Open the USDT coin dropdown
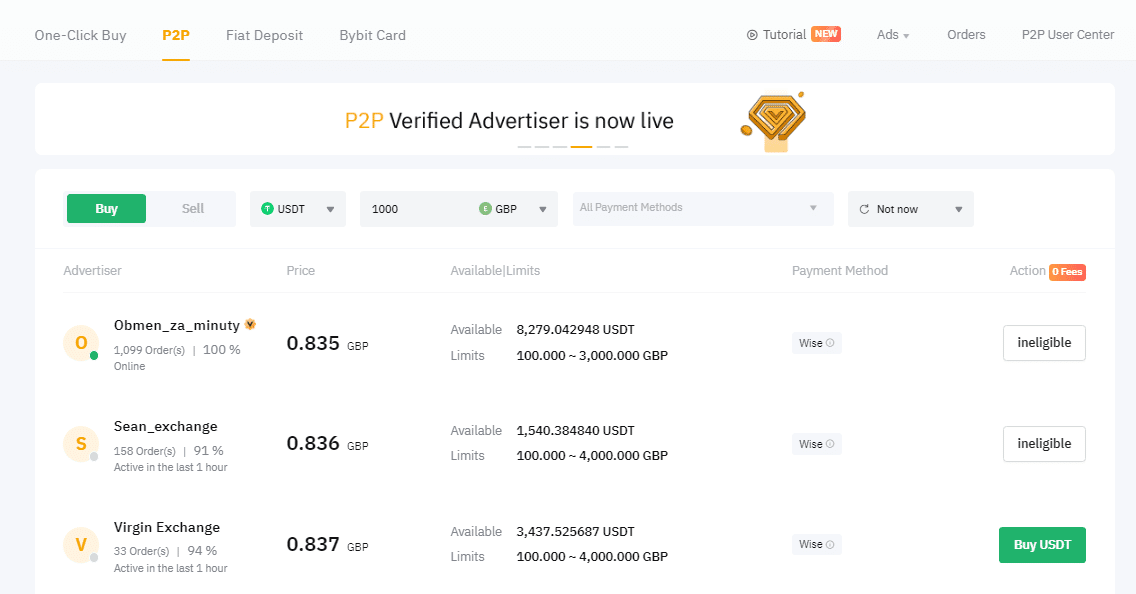The image size is (1136, 594). pyautogui.click(x=298, y=209)
